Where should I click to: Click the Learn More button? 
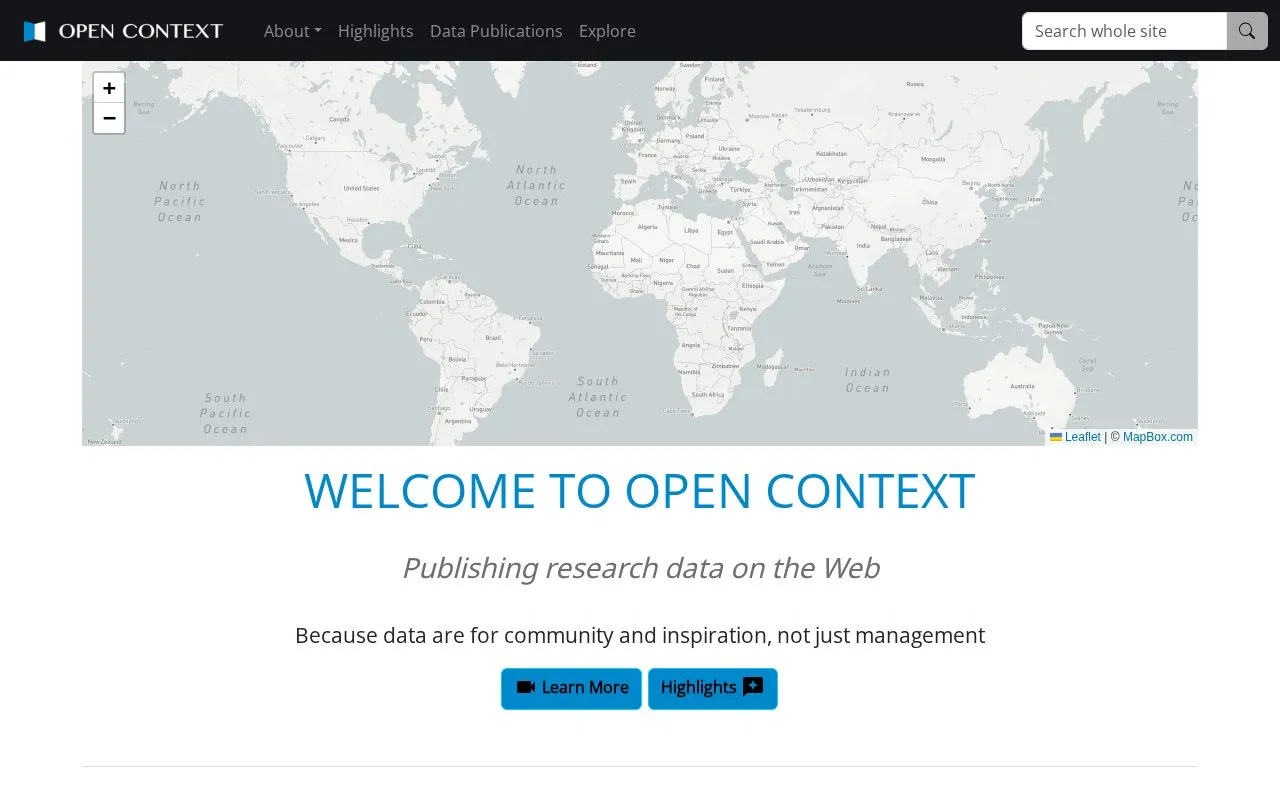(x=571, y=688)
